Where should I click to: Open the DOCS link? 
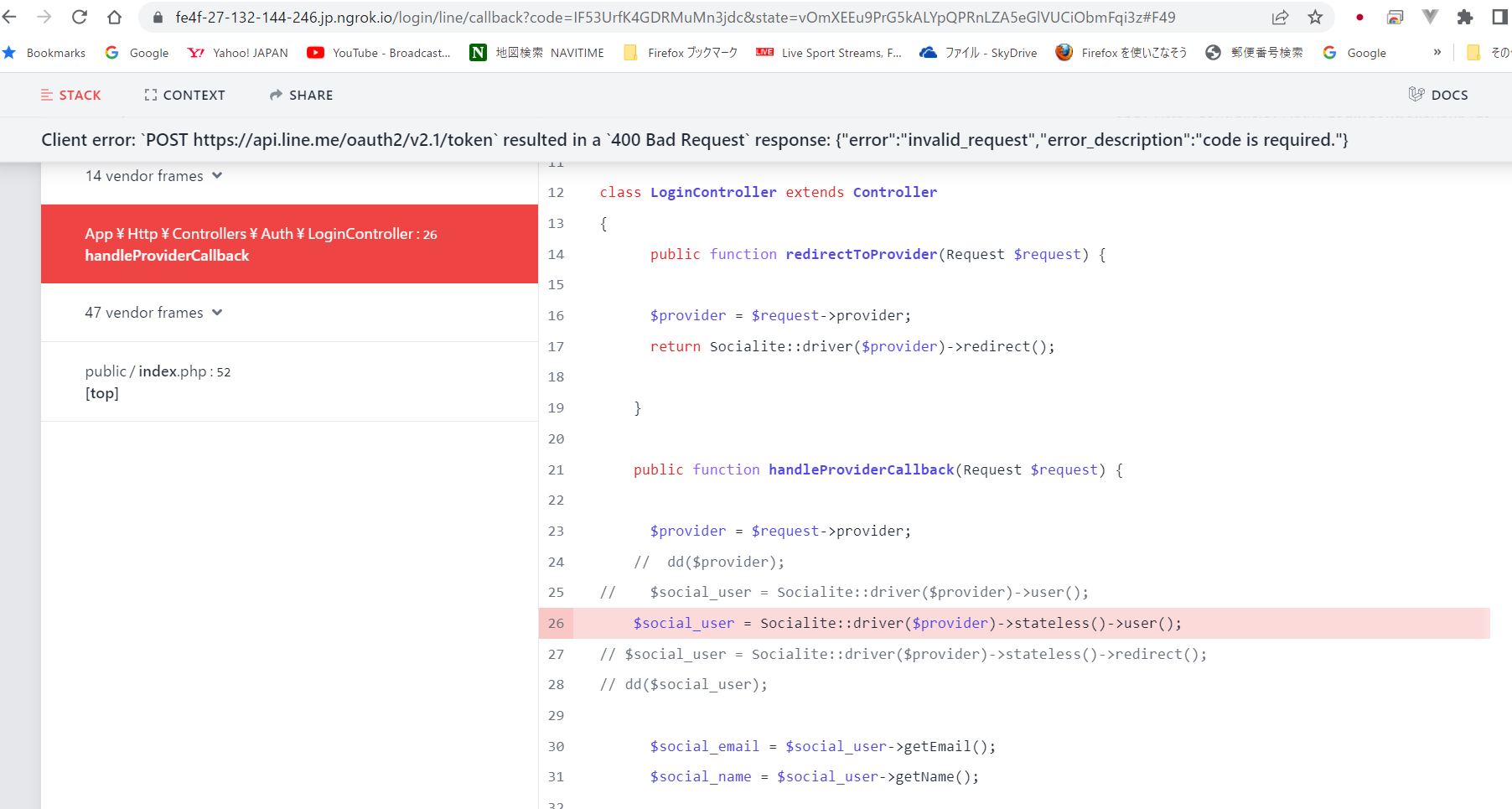(1438, 95)
